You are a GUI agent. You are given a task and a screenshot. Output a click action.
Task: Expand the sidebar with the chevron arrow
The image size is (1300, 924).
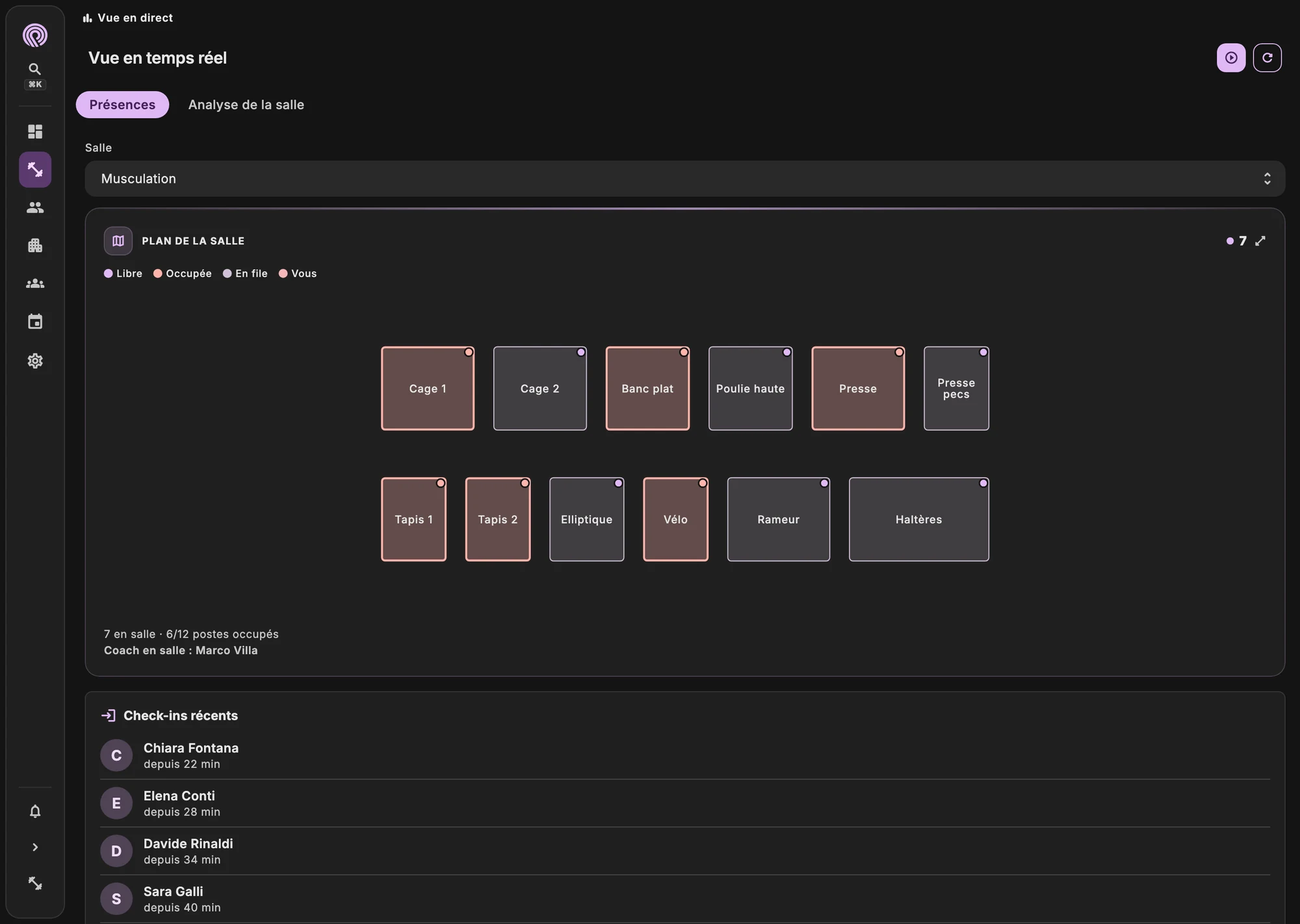pos(35,847)
